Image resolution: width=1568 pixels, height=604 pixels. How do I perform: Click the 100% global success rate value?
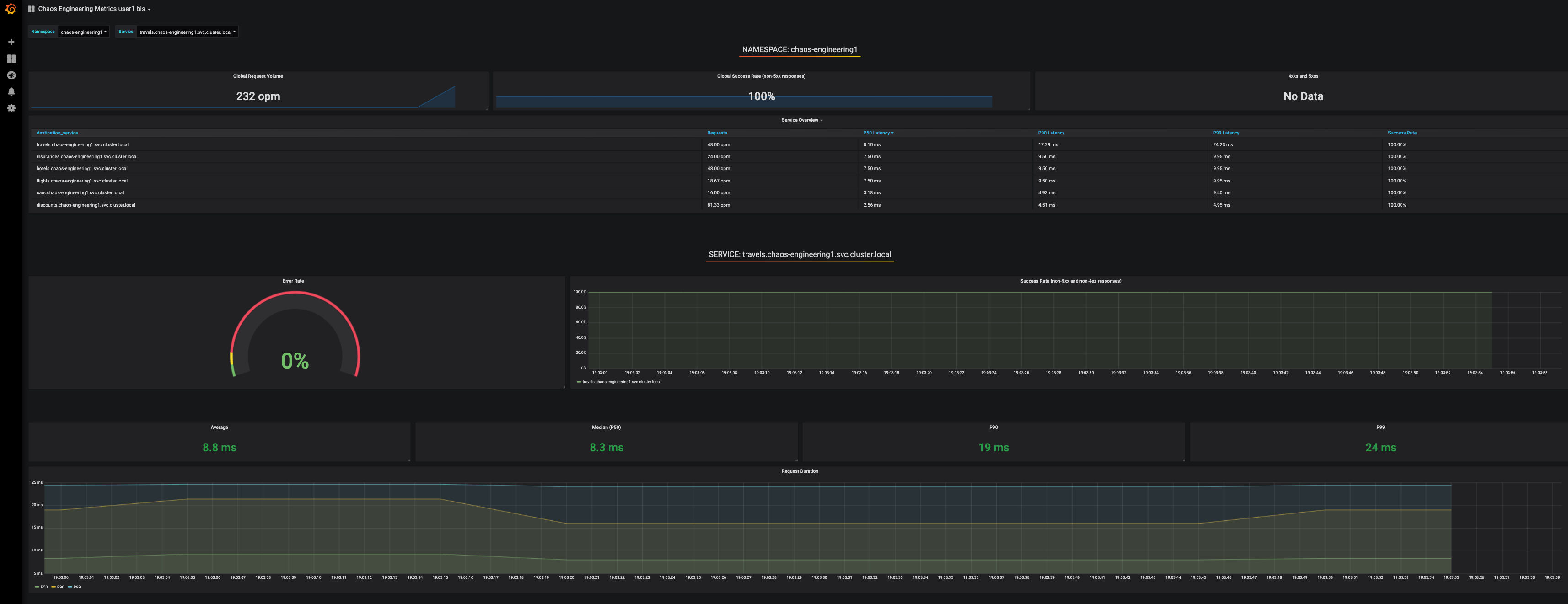(761, 96)
